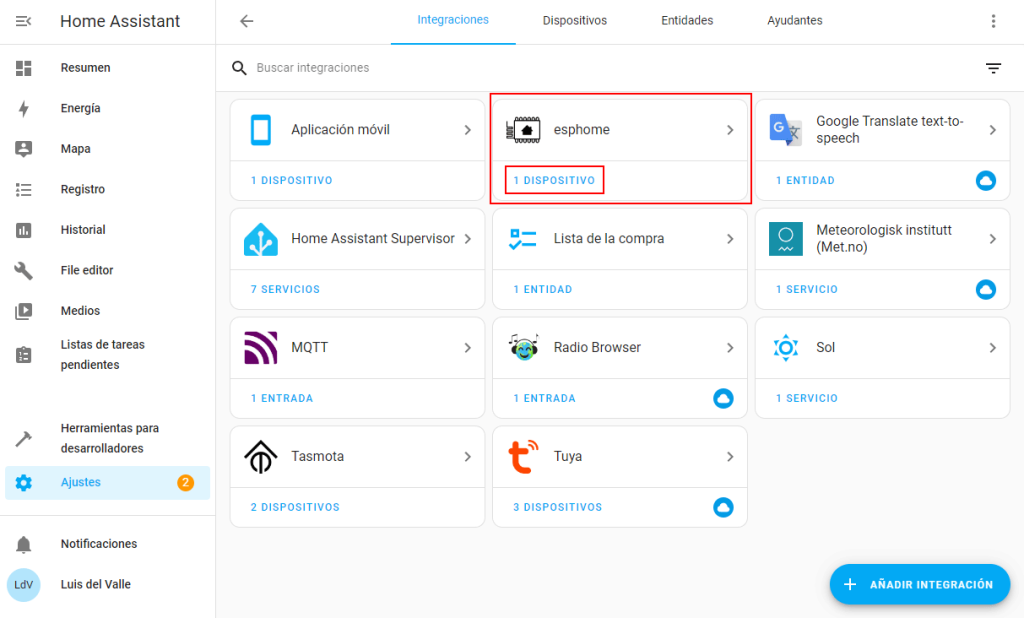Click the Home Assistant title

coord(120,22)
